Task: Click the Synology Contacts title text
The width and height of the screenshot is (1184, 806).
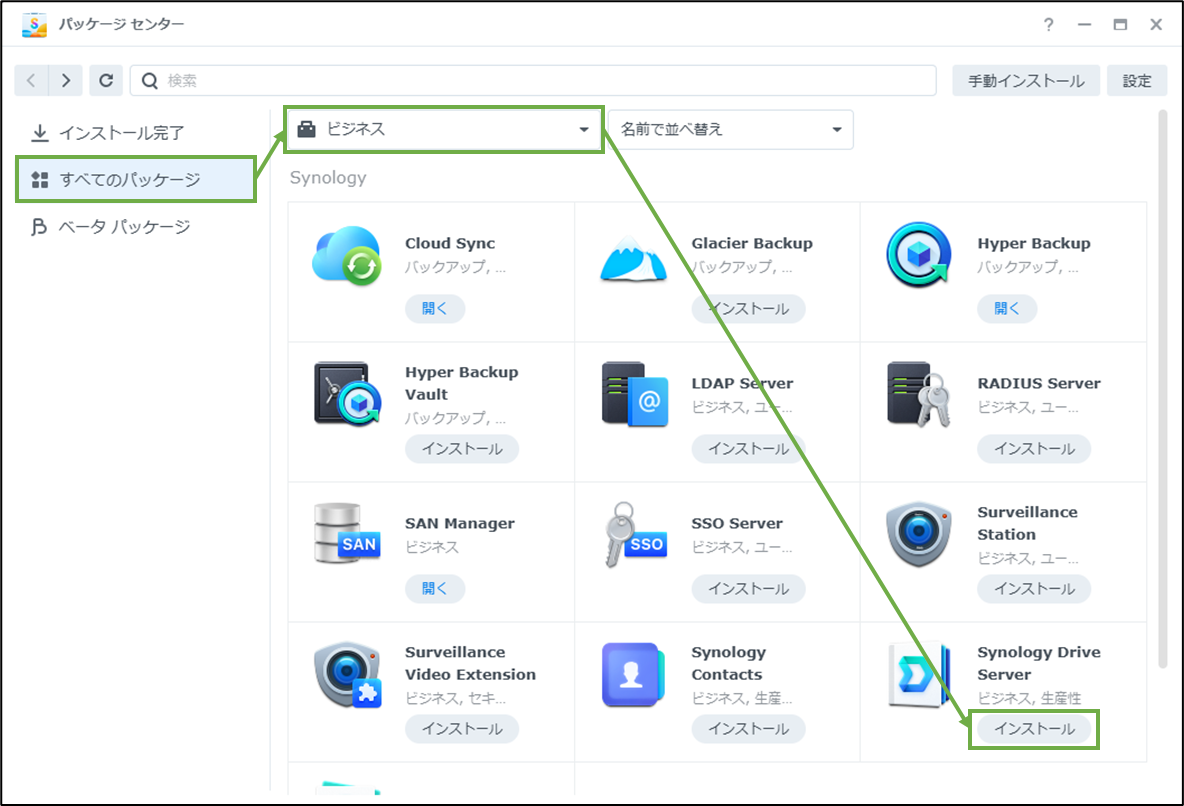Action: [x=729, y=663]
